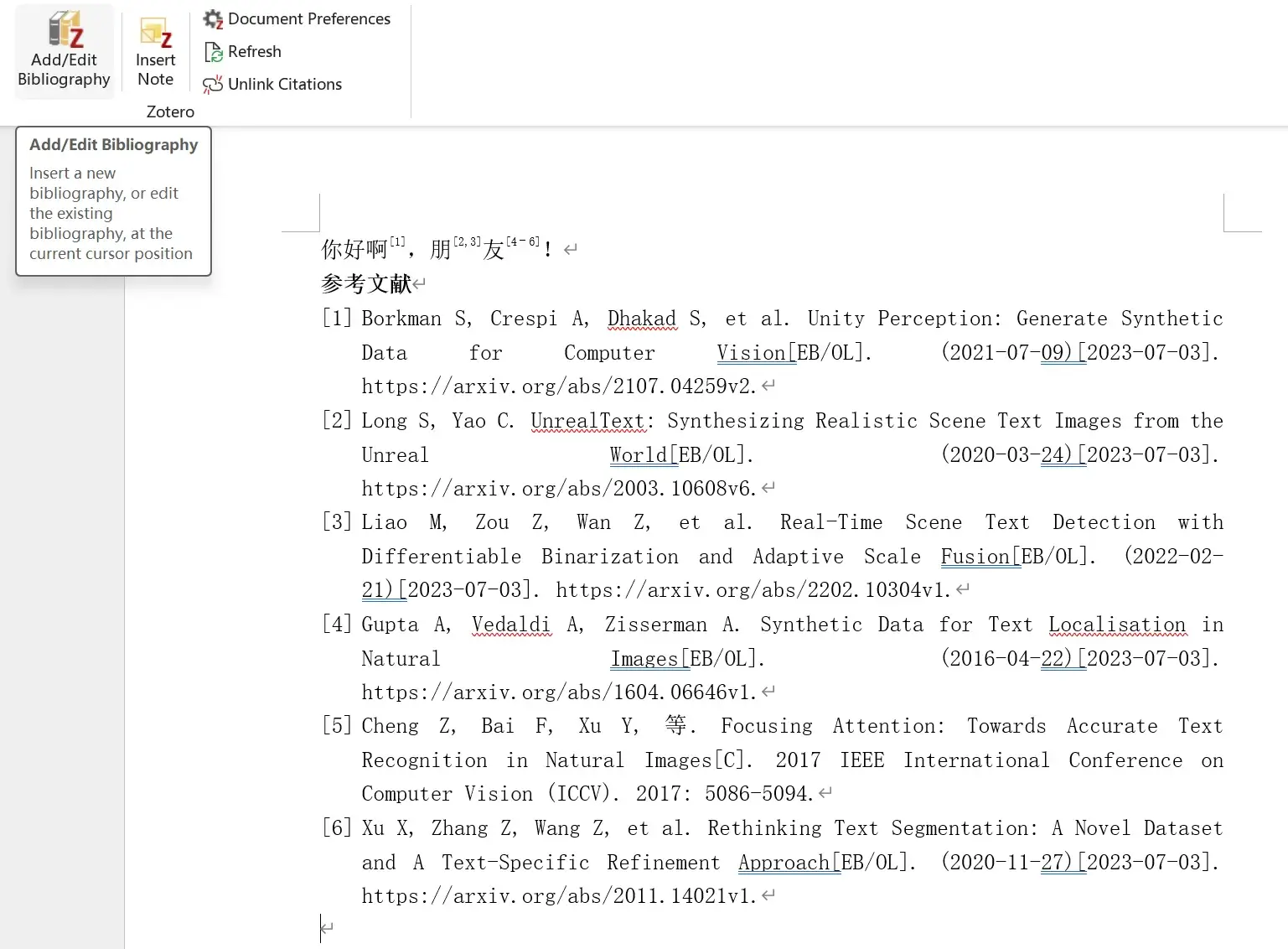Click citation marker [1] in the first line
This screenshot has height=949, width=1288.
(397, 242)
